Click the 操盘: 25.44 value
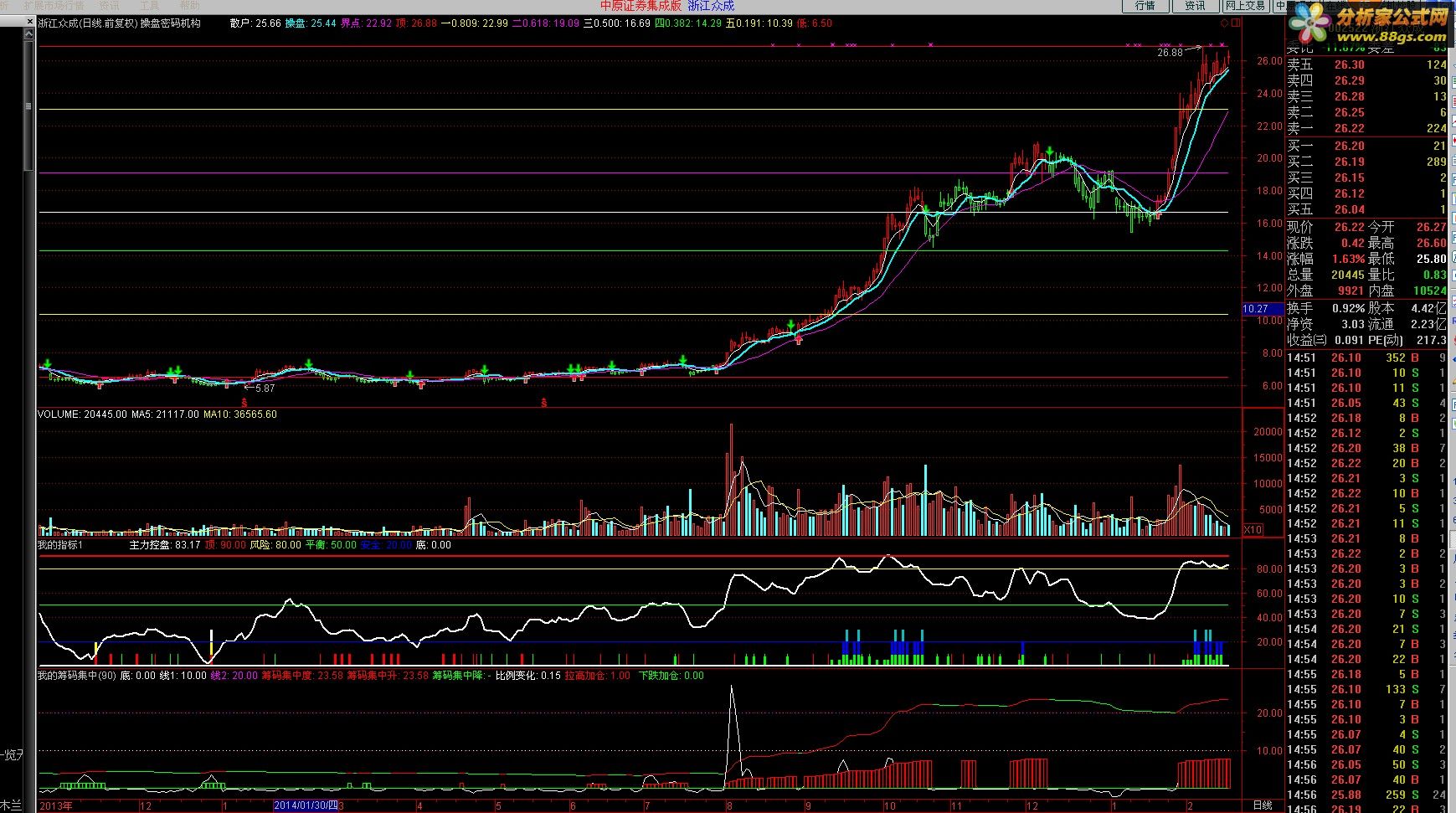This screenshot has width=1456, height=813. pos(311,23)
